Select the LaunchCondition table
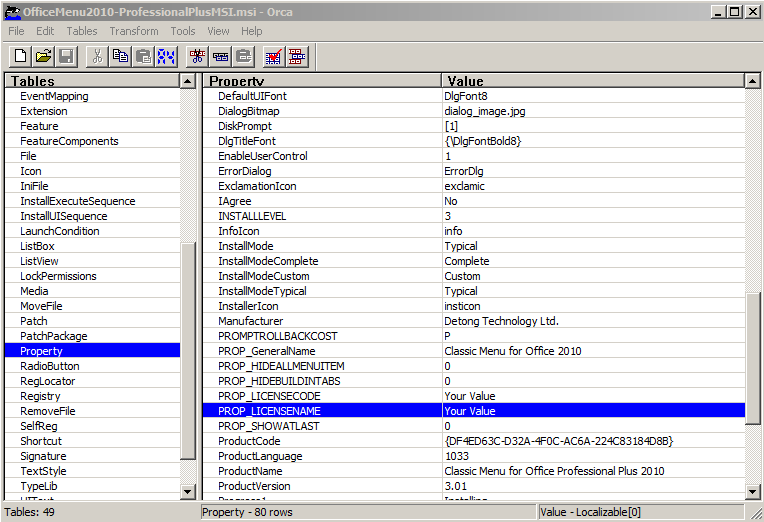764x522 pixels. click(59, 232)
